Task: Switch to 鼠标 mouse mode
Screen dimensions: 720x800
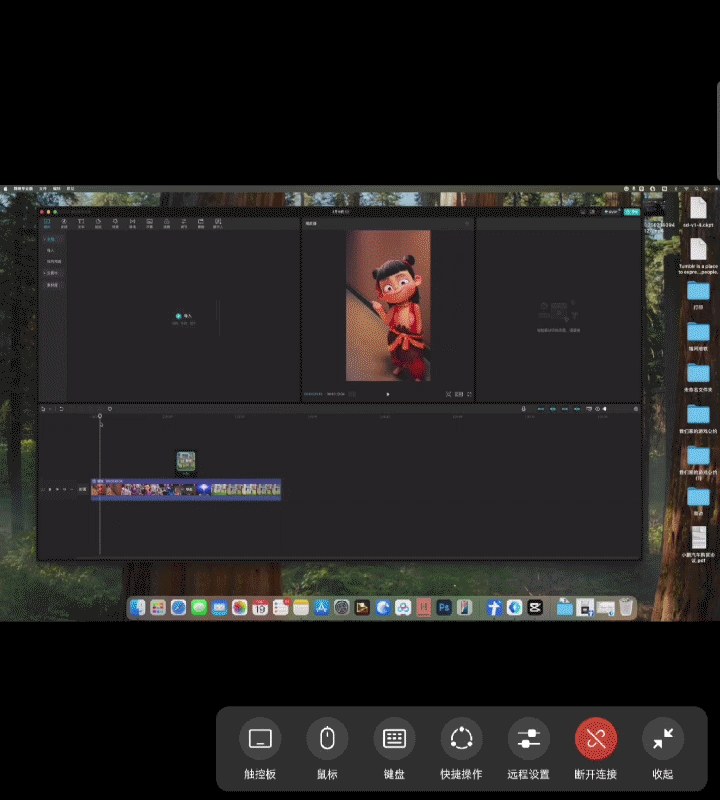Action: (327, 740)
